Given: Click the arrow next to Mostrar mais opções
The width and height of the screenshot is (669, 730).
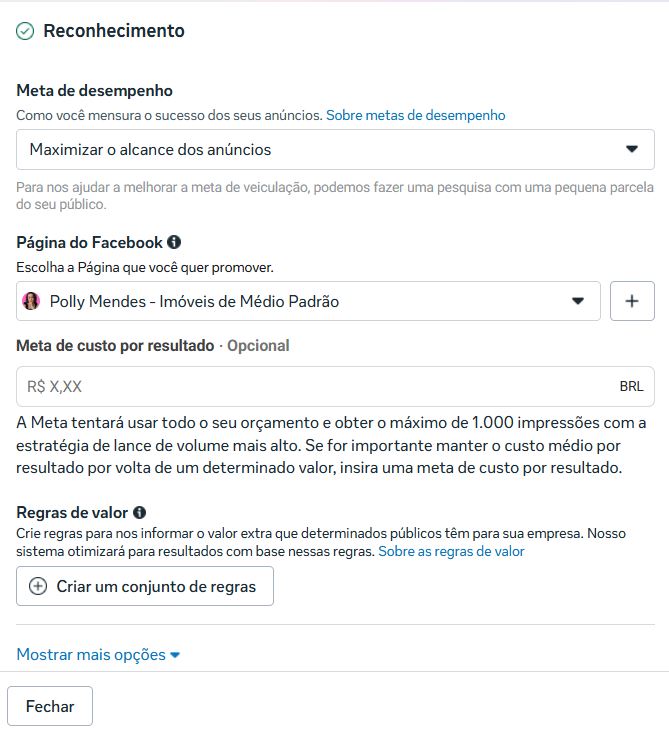Looking at the screenshot, I should click(x=175, y=655).
